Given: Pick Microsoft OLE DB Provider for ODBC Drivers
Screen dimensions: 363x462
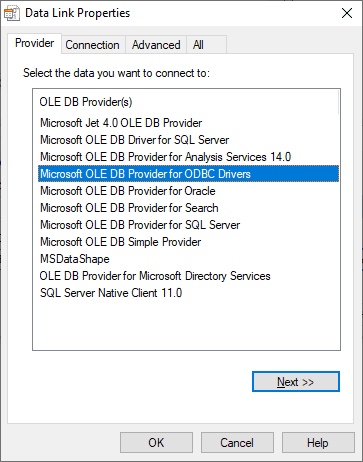Looking at the screenshot, I should click(188, 174).
